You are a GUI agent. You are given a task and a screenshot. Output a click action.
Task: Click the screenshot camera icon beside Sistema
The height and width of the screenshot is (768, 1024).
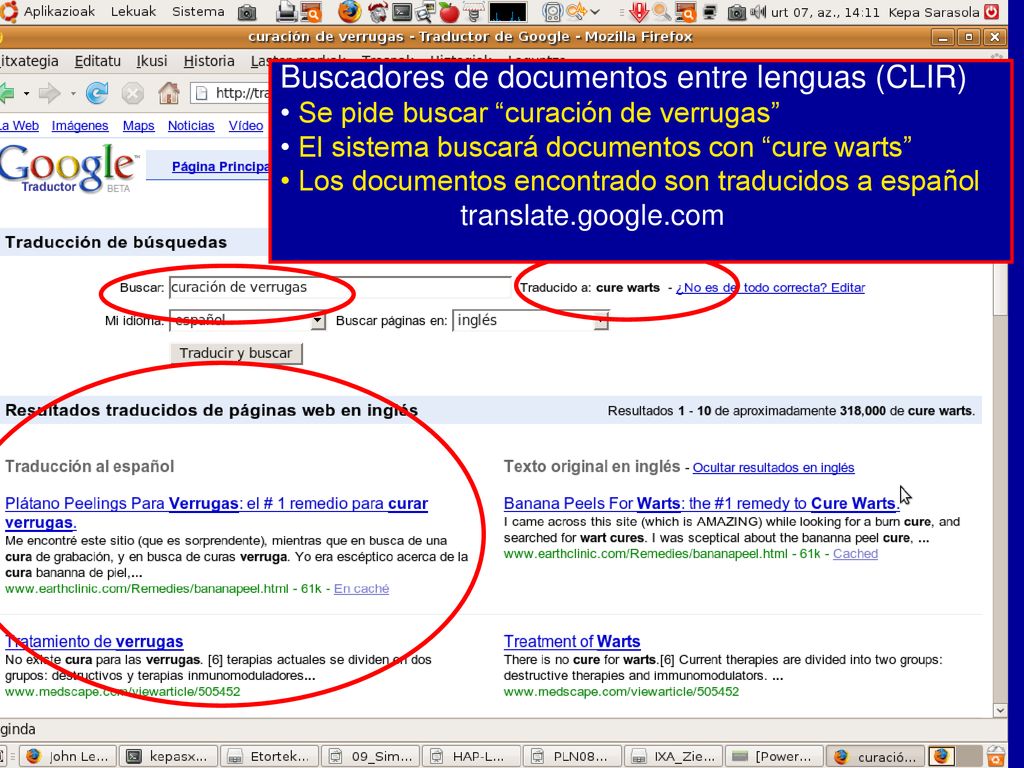(x=247, y=12)
